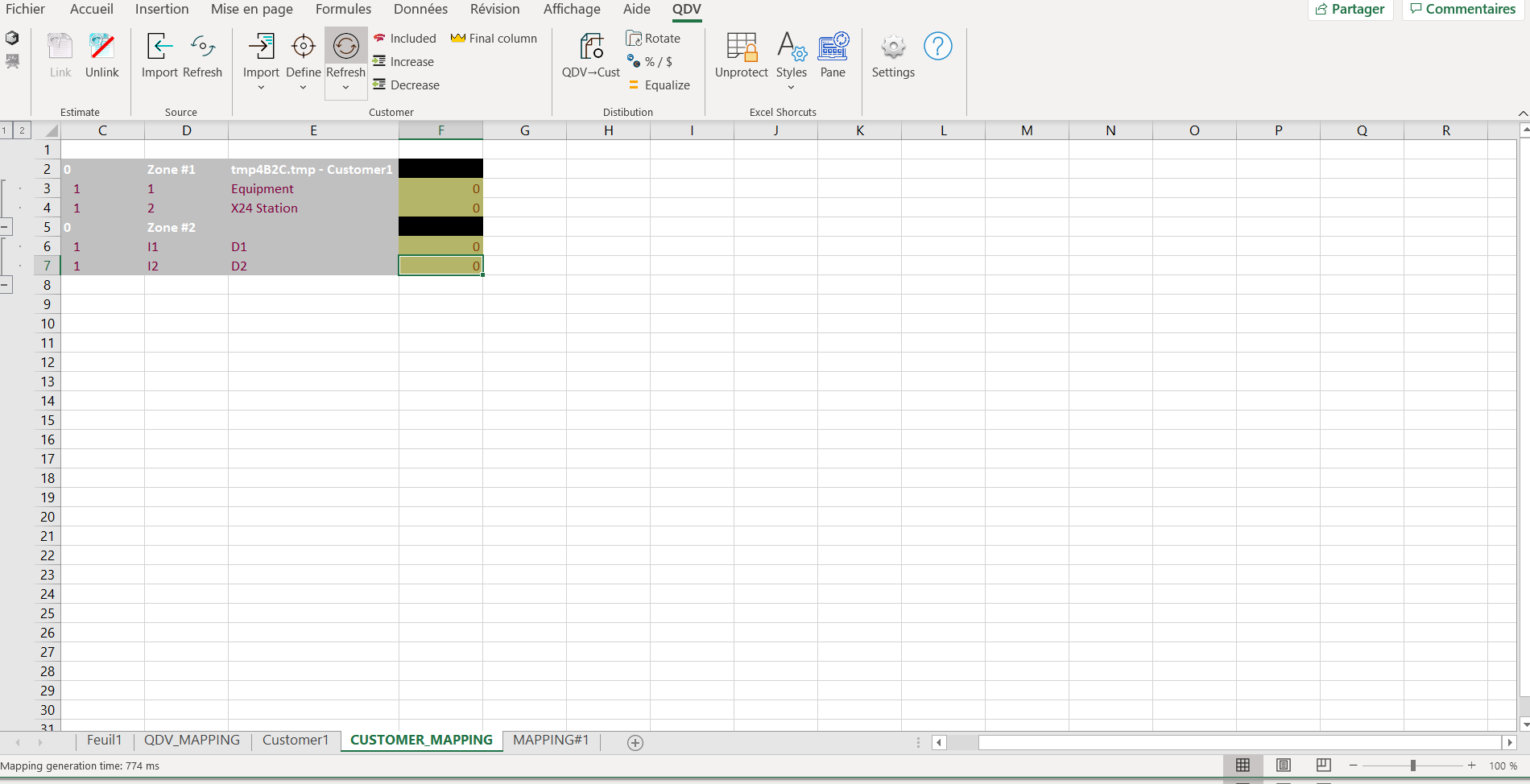Image resolution: width=1530 pixels, height=784 pixels.
Task: Collapse the Zone #1 outline group
Action: (6, 227)
